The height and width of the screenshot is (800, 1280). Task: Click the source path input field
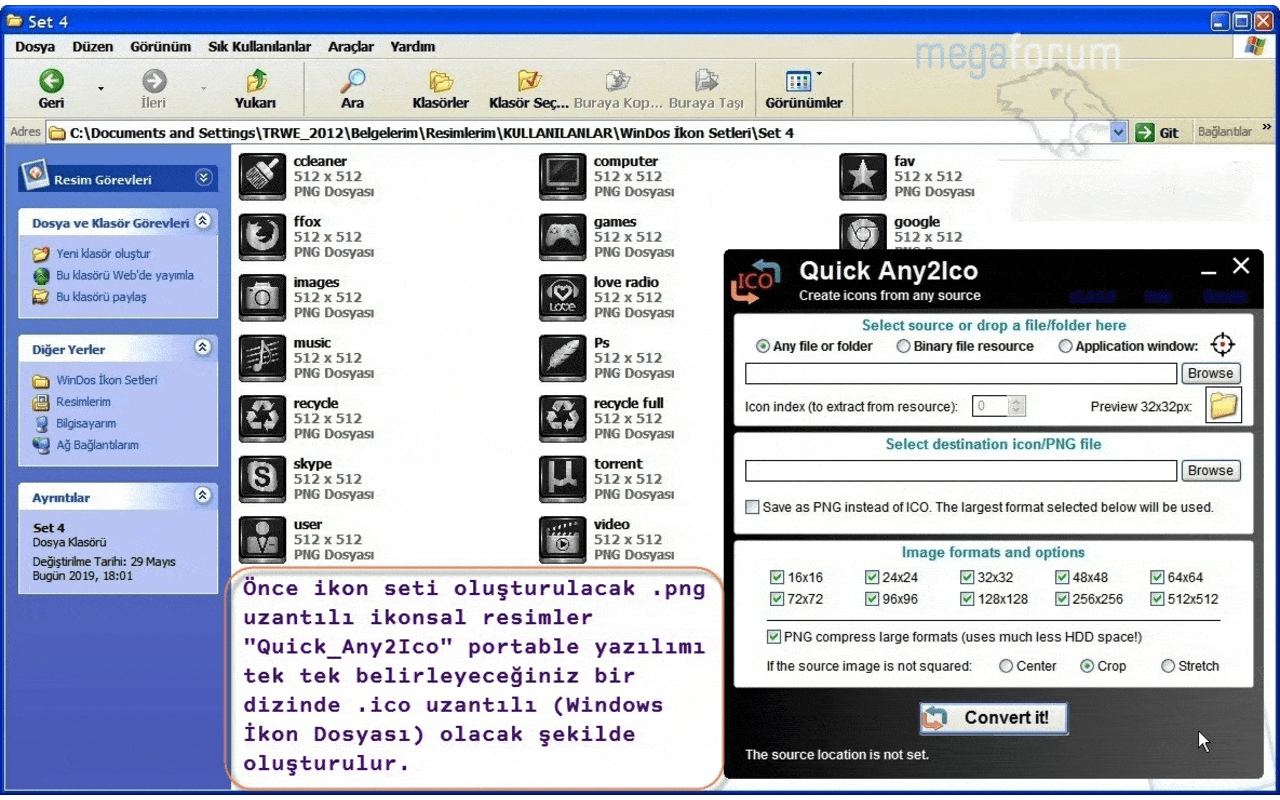pos(961,373)
